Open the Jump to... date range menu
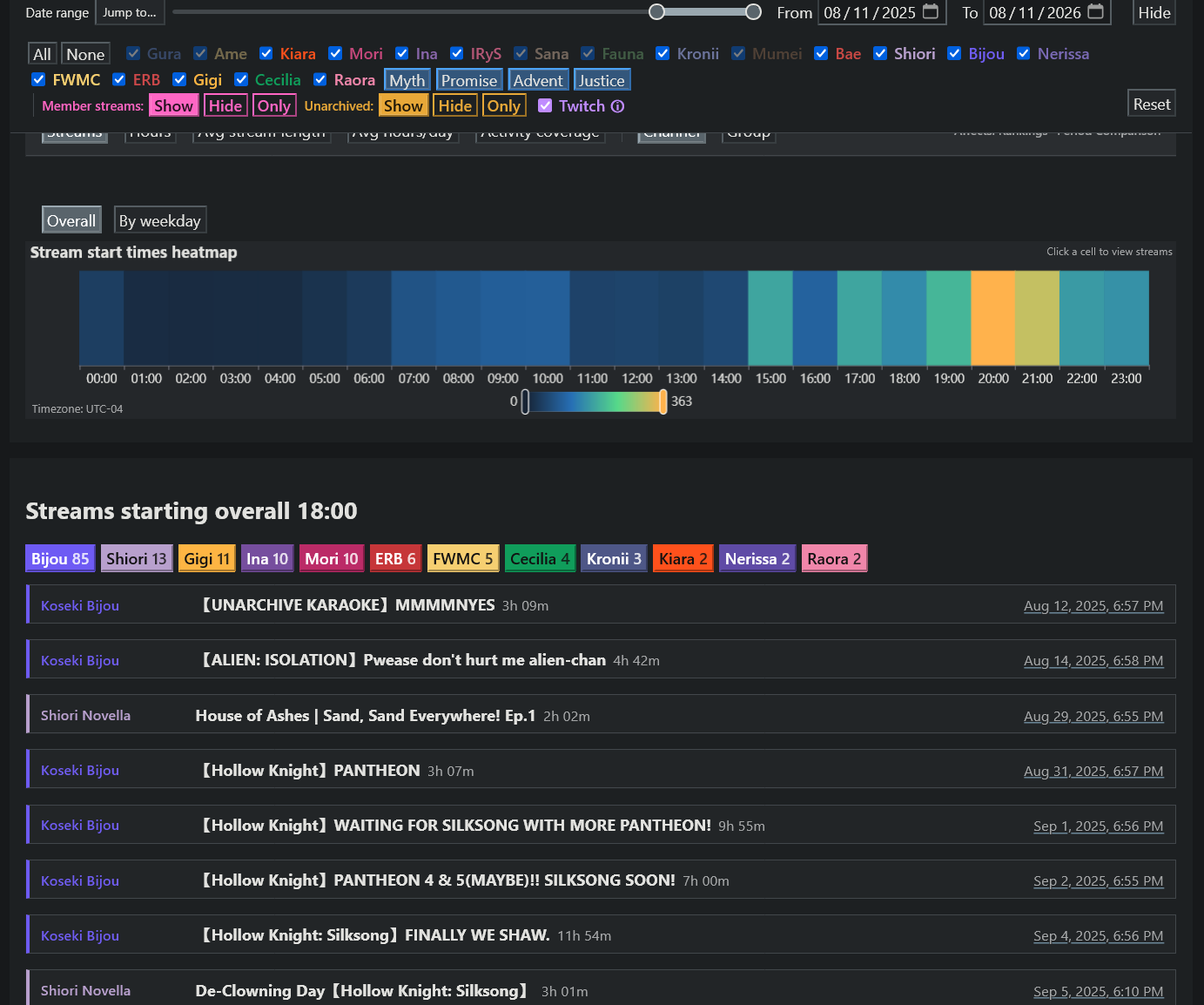The height and width of the screenshot is (1005, 1204). [x=130, y=12]
